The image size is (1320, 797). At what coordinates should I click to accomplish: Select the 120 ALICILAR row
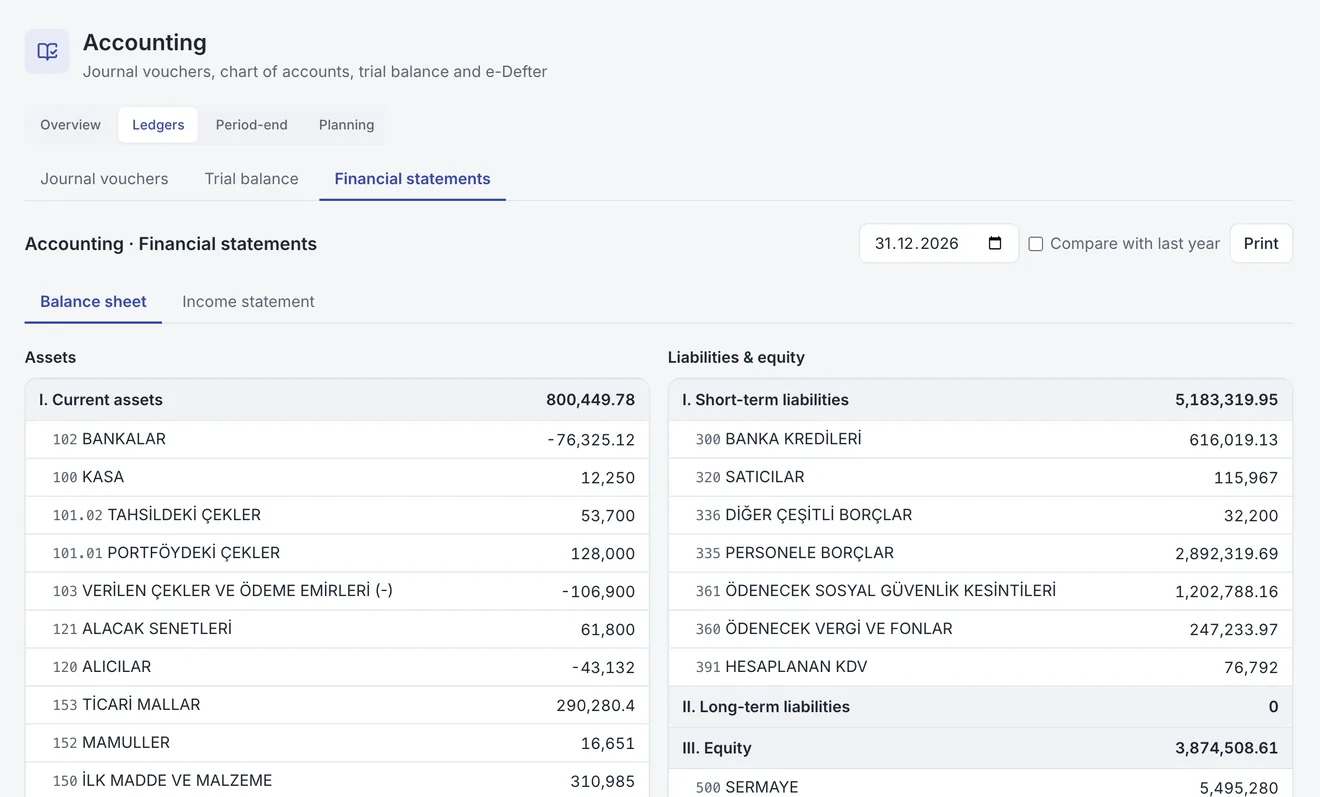point(337,668)
